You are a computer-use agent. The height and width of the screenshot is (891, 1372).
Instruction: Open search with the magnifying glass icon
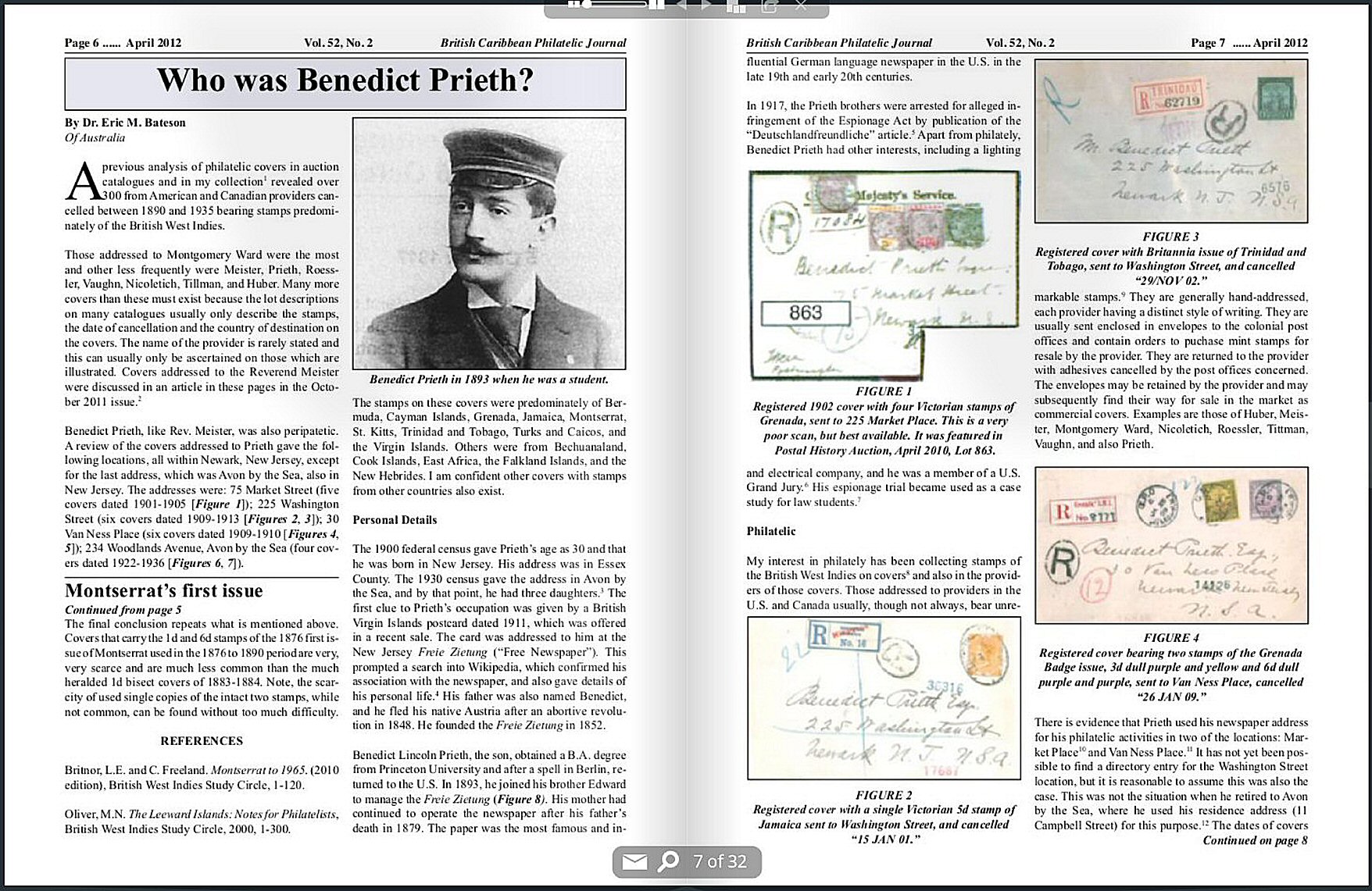pos(668,861)
